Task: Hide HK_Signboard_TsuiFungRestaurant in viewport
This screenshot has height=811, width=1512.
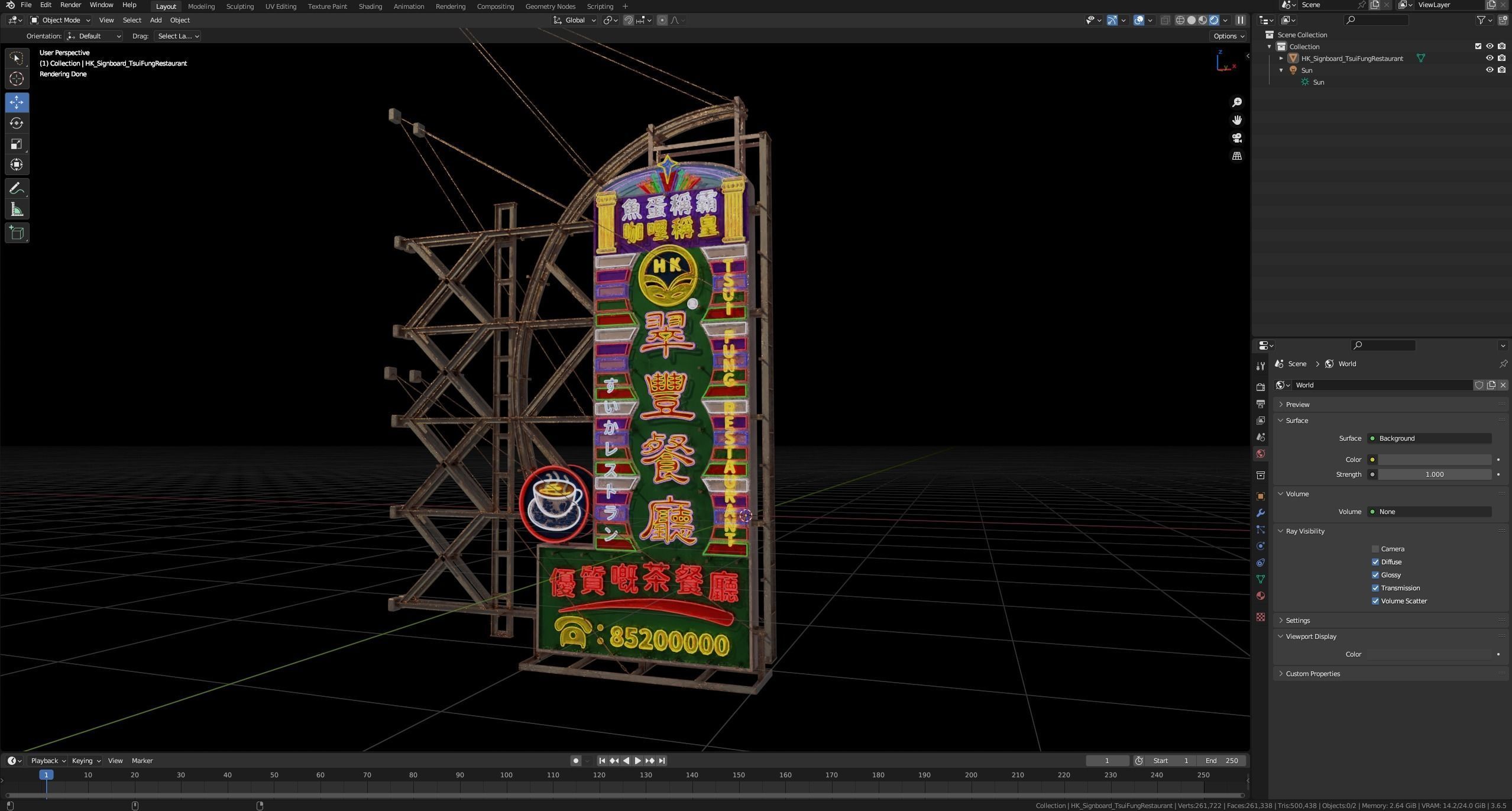Action: click(x=1490, y=58)
